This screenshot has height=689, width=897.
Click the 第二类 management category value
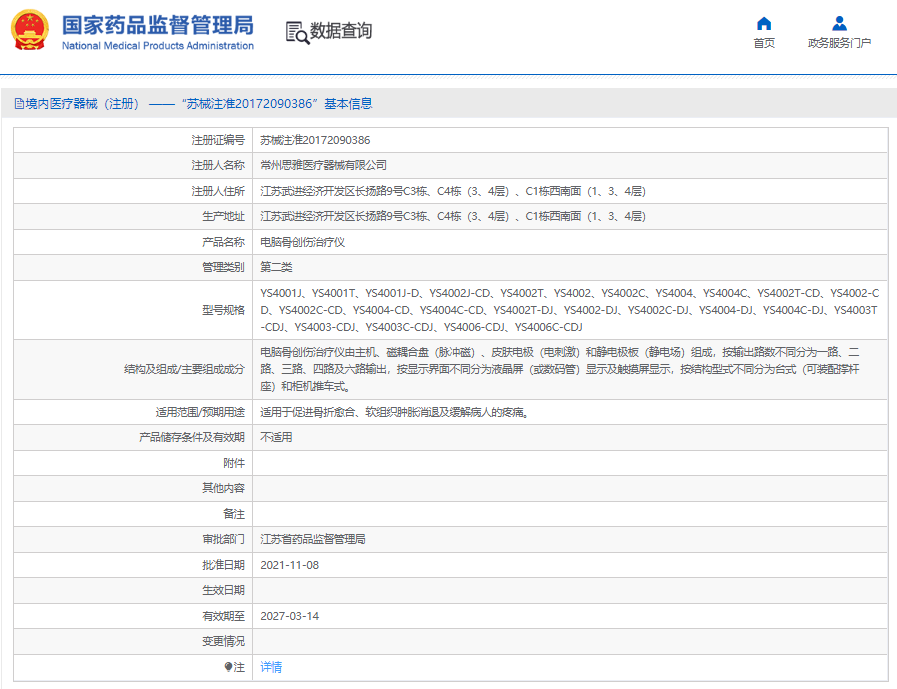(276, 267)
